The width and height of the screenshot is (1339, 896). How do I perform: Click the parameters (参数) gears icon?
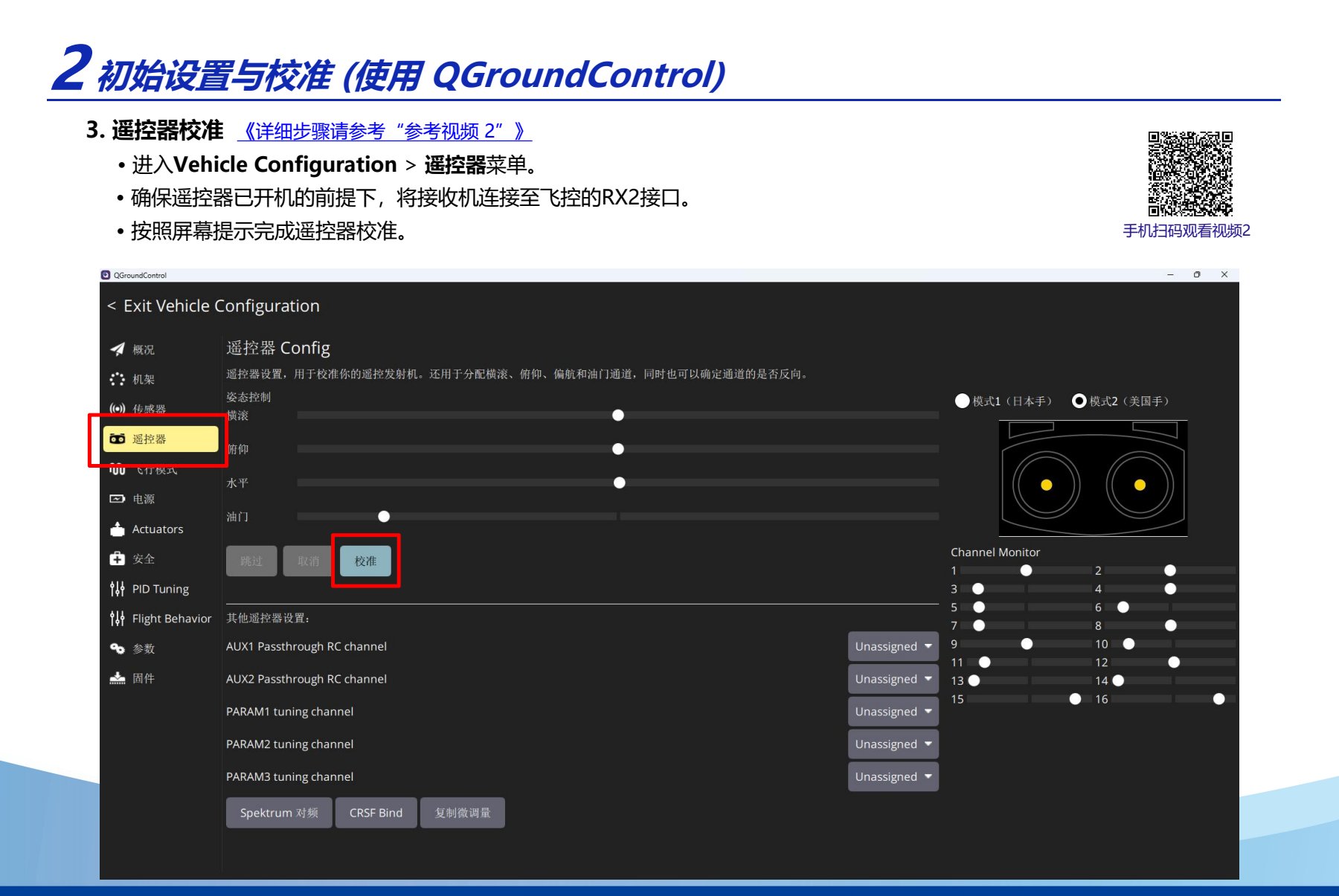tap(118, 648)
